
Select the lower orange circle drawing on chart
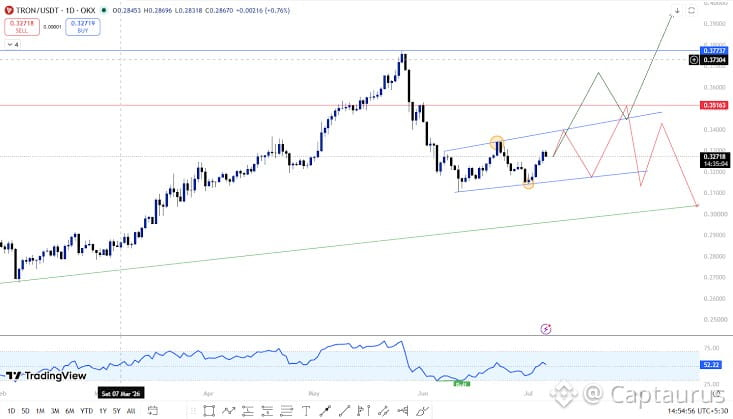tap(528, 184)
